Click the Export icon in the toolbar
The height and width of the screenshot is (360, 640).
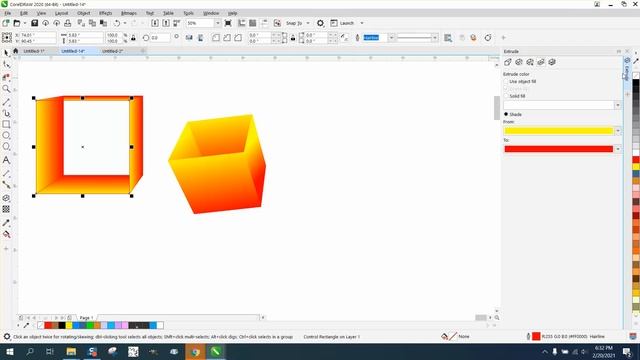pyautogui.click(x=166, y=23)
